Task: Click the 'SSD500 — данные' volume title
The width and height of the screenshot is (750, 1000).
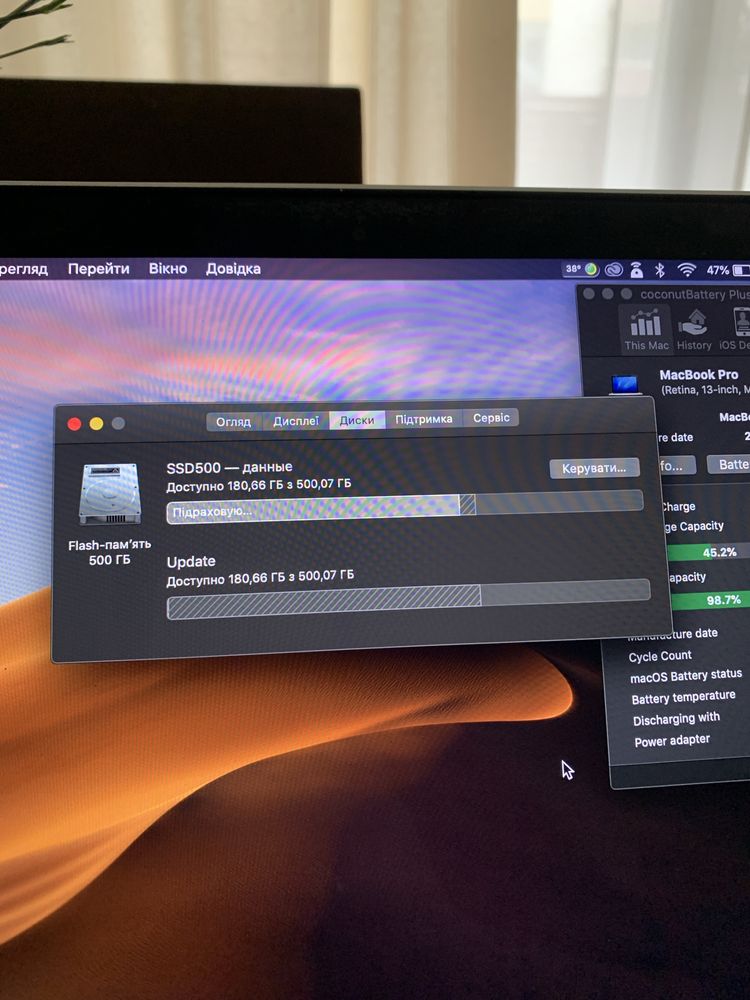Action: 229,467
